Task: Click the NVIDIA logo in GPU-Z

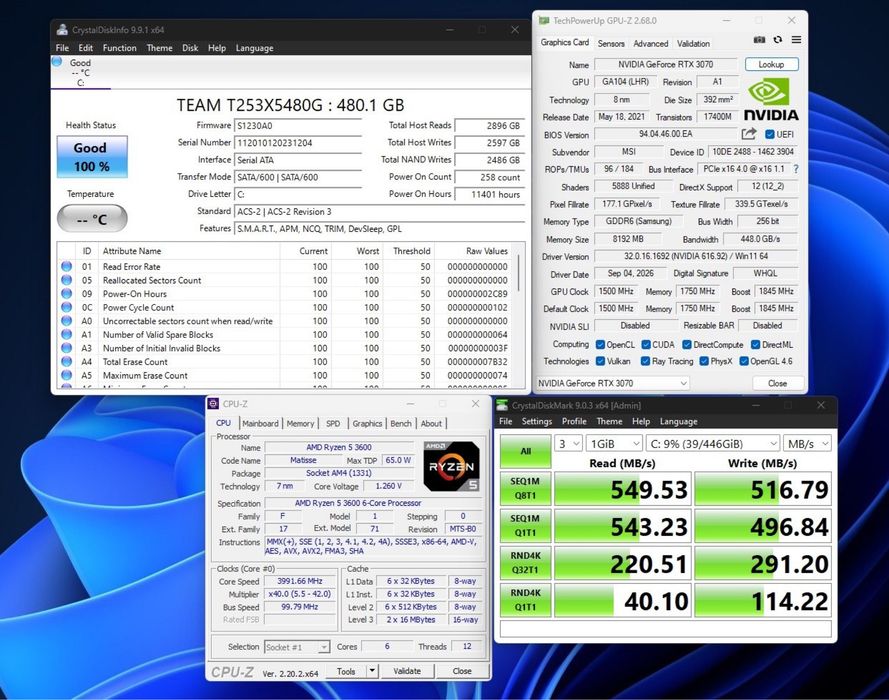Action: coord(770,100)
